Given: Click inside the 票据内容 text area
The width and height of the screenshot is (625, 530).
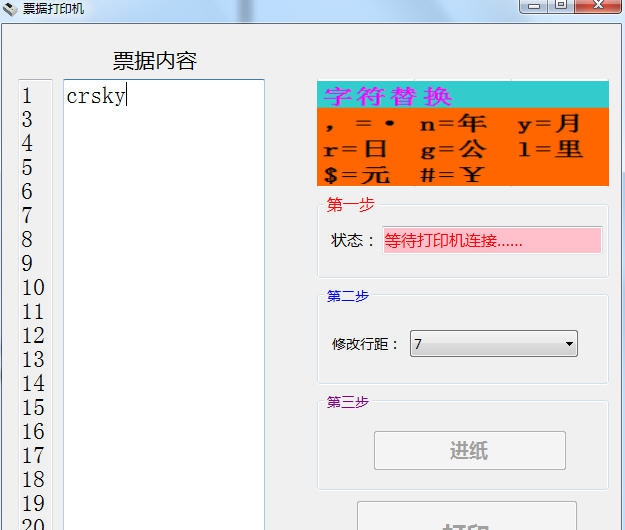Looking at the screenshot, I should (x=164, y=305).
